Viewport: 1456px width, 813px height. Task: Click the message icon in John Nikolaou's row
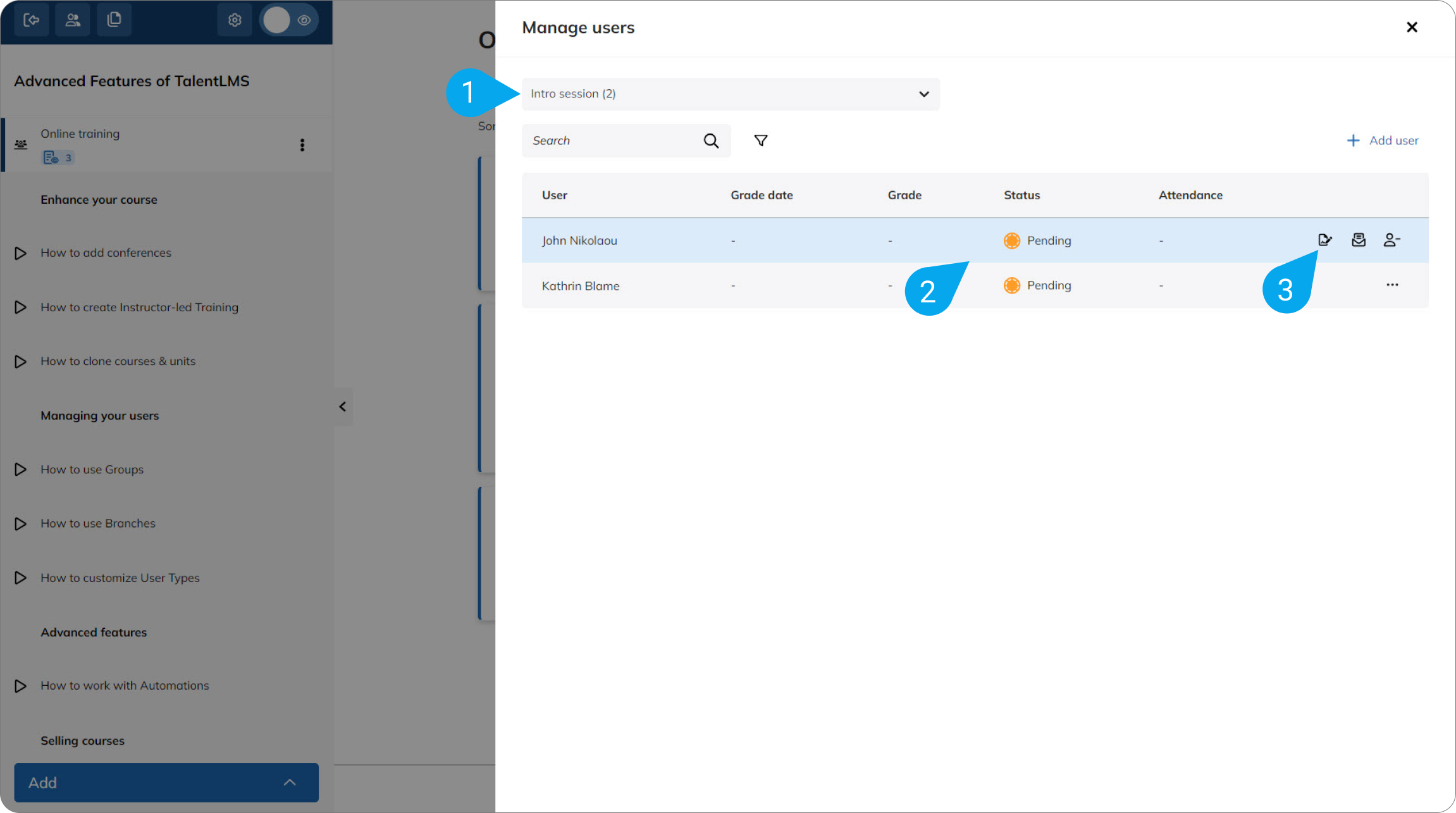(x=1358, y=240)
